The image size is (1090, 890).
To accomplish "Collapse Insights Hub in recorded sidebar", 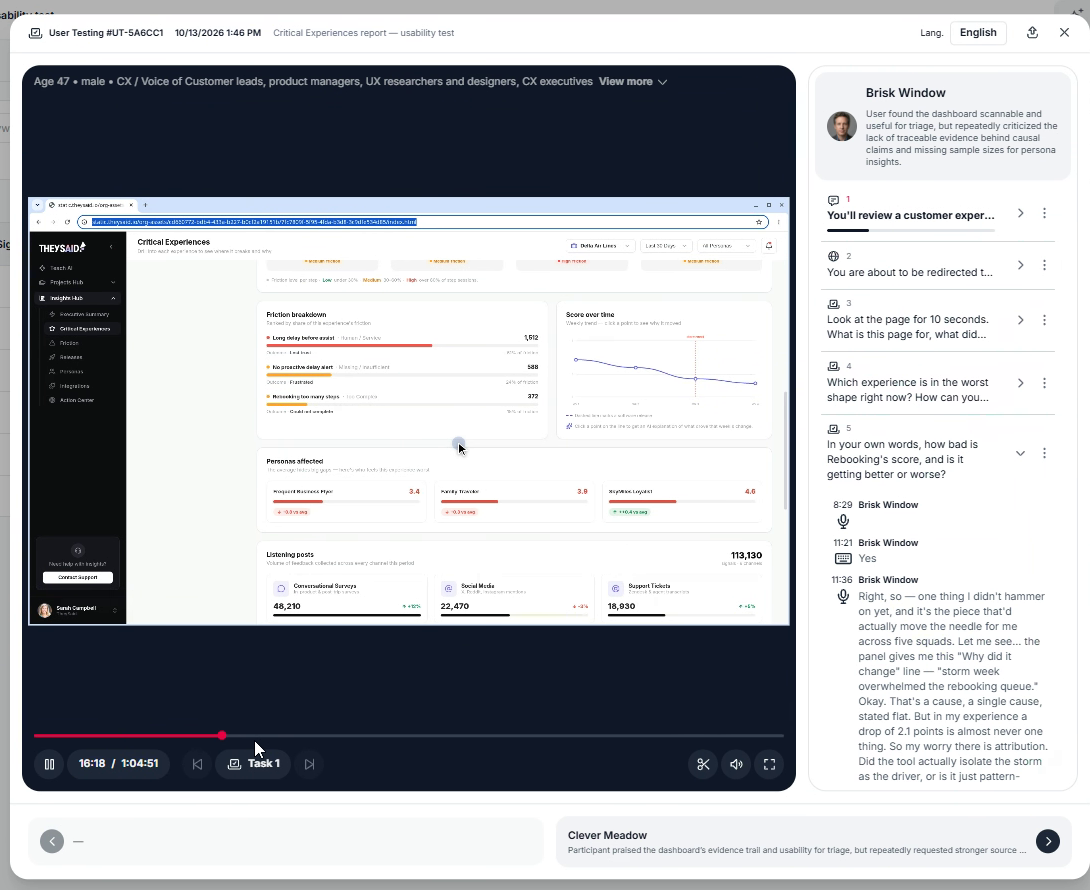I will pos(113,298).
